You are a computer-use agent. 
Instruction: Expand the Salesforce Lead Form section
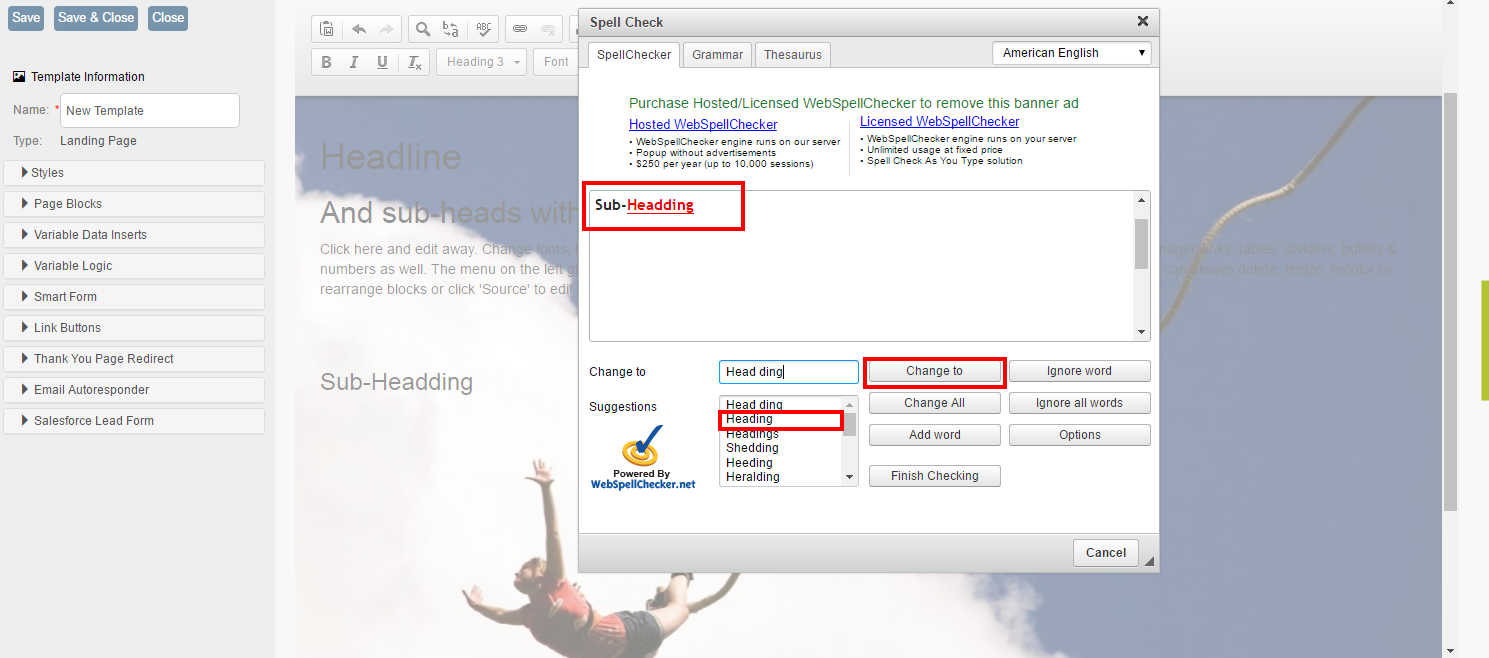pos(134,421)
